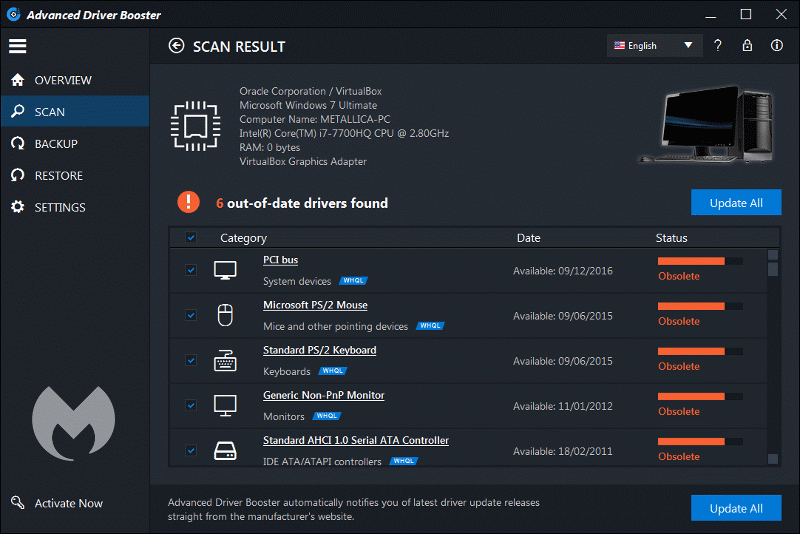The image size is (800, 534).
Task: Uncheck the Standard AHCI Serial ATA checkbox
Action: pos(191,450)
